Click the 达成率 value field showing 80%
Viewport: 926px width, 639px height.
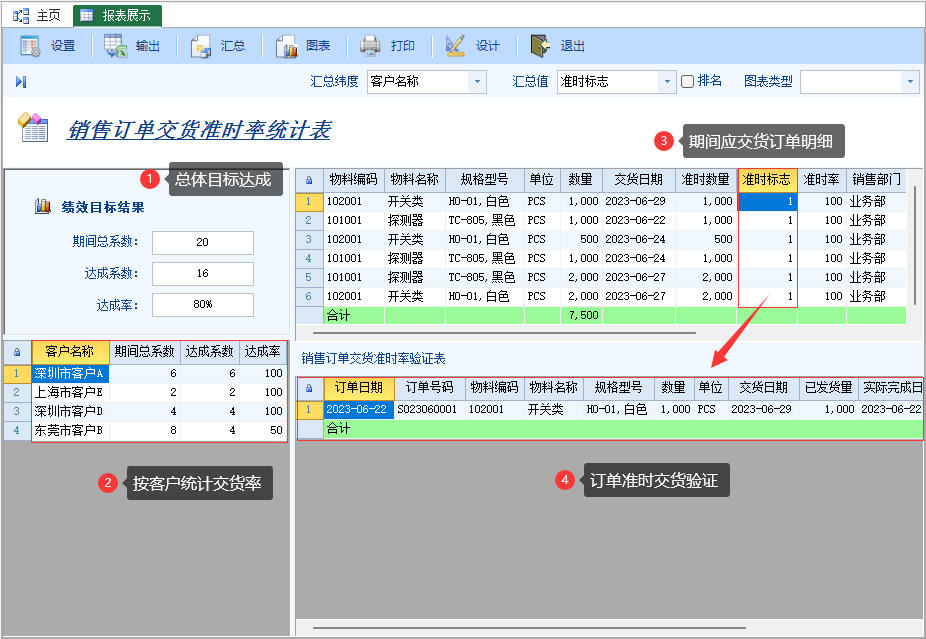coord(203,305)
